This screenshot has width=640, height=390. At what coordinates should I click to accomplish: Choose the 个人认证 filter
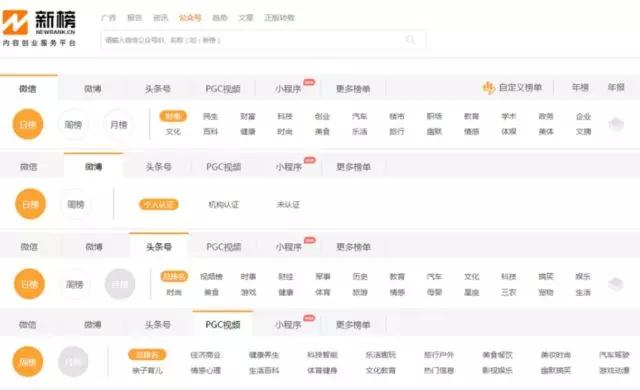pyautogui.click(x=159, y=204)
